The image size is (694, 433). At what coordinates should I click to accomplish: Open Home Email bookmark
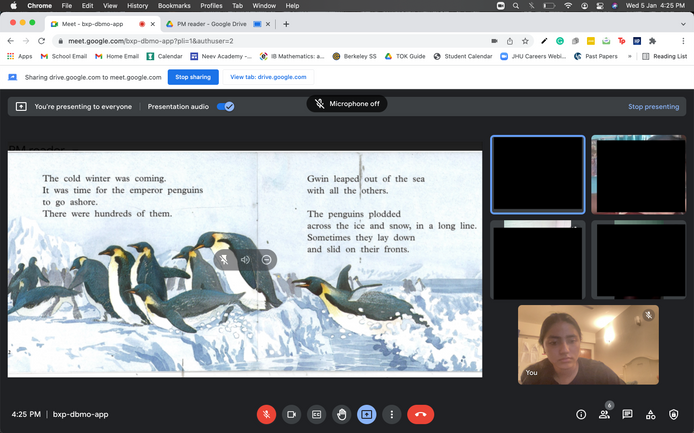coord(117,56)
